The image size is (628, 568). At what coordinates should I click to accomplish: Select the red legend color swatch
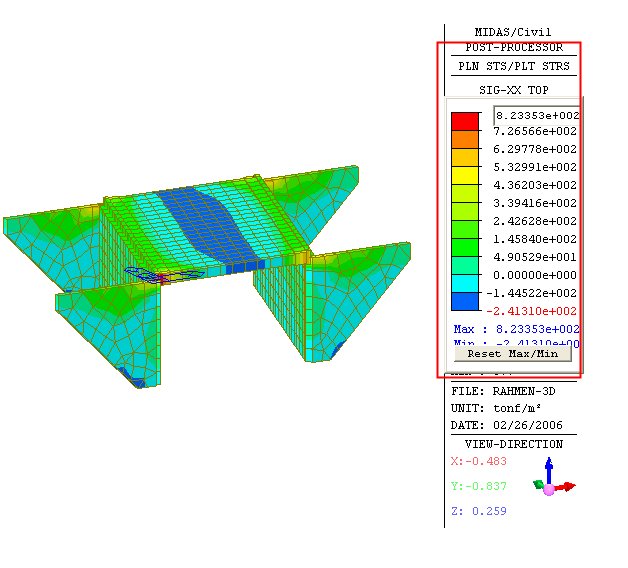coord(464,122)
